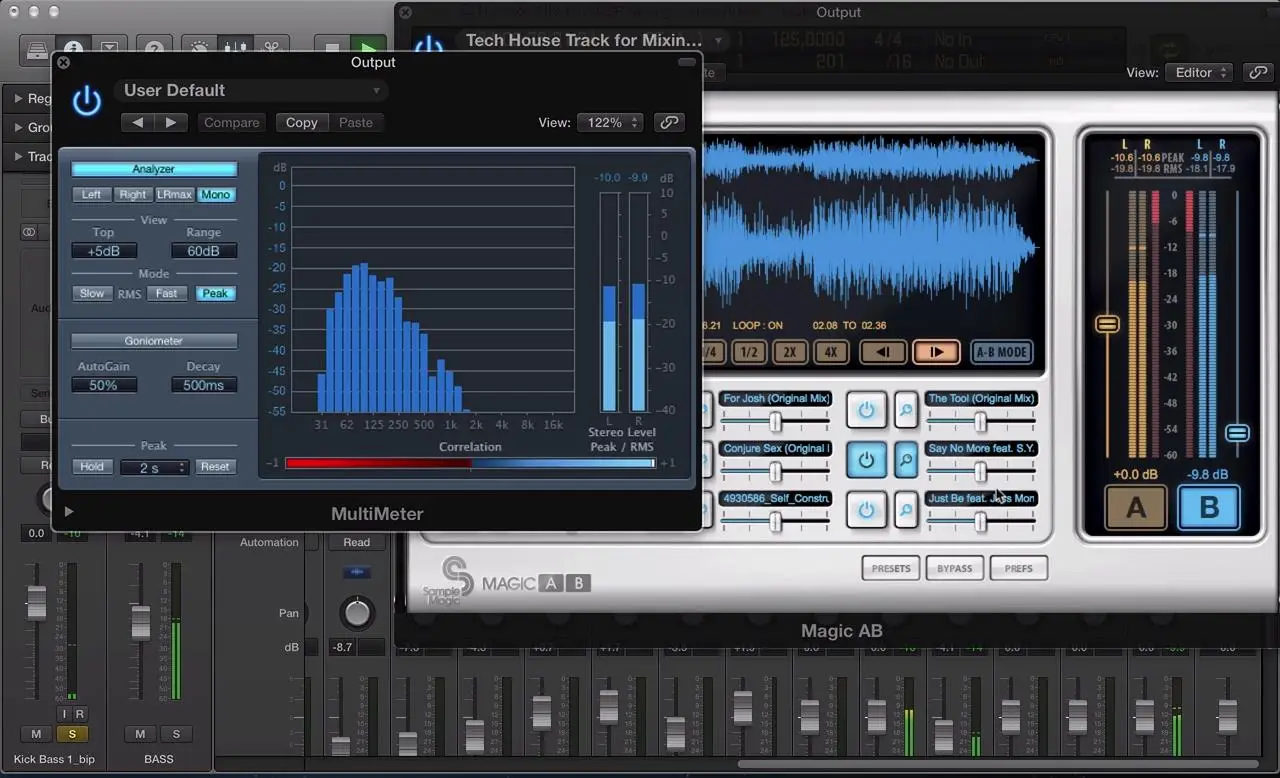Click power icon beside The Tool track
The height and width of the screenshot is (778, 1280).
point(866,409)
